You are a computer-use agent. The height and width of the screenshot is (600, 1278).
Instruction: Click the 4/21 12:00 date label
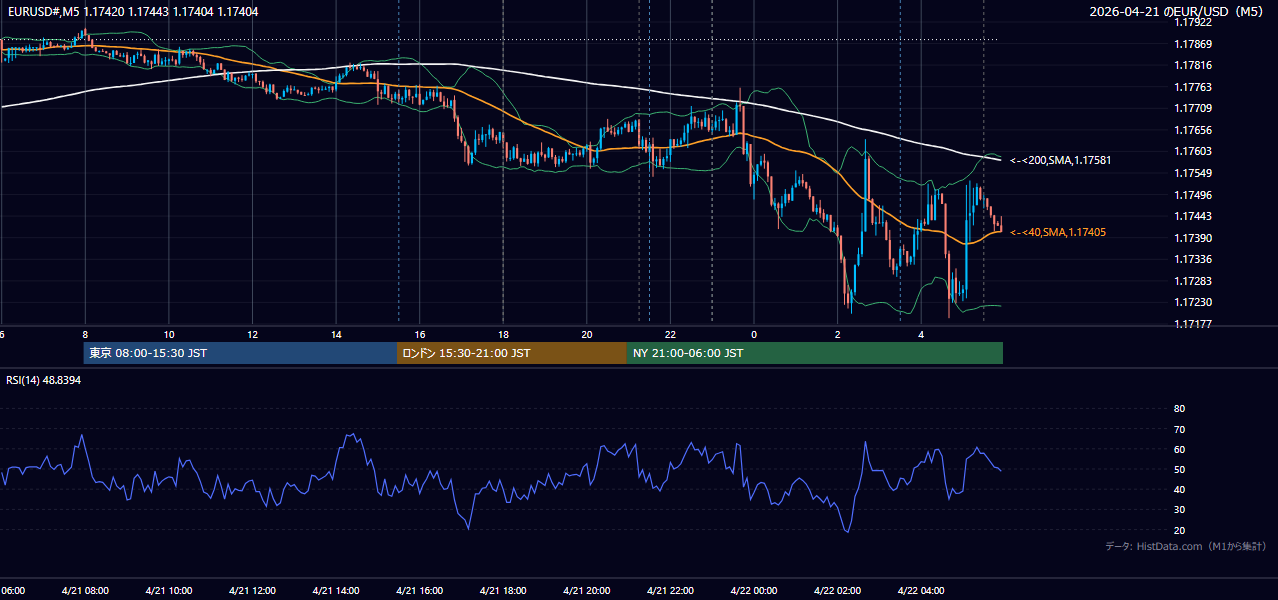[252, 590]
